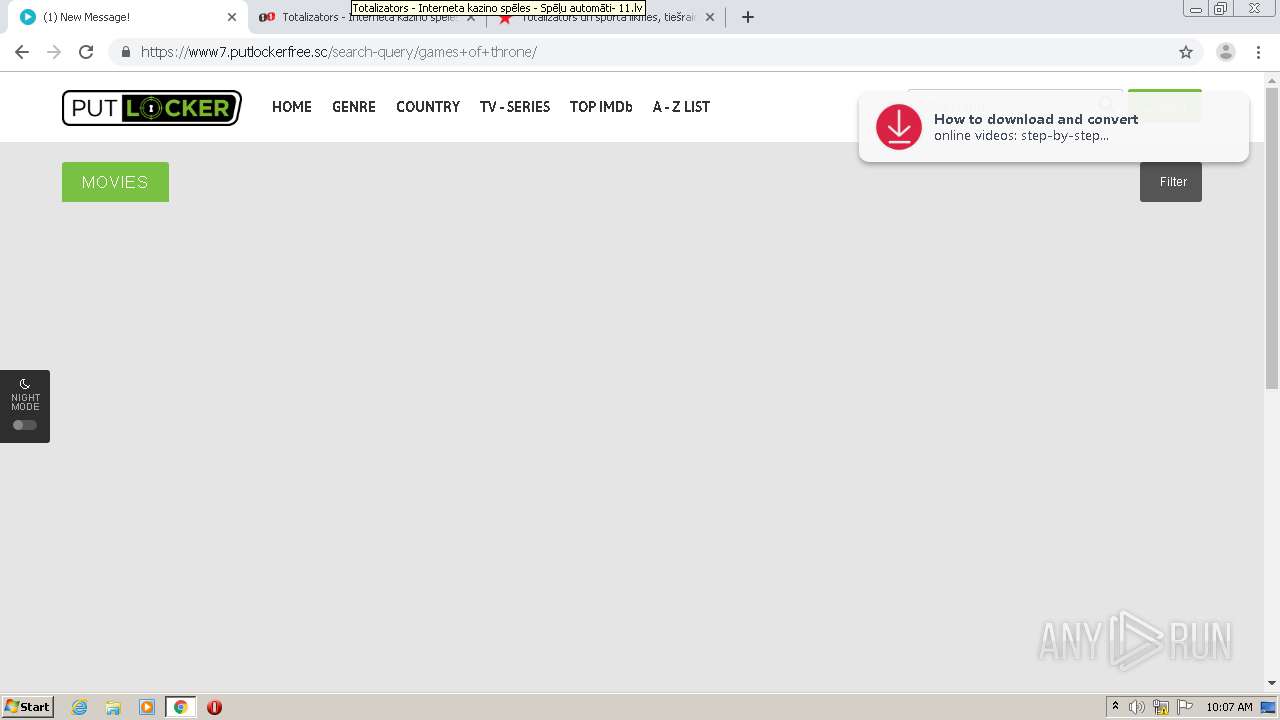This screenshot has width=1280, height=720.
Task: Open TOP IMDb listing
Action: pos(601,107)
